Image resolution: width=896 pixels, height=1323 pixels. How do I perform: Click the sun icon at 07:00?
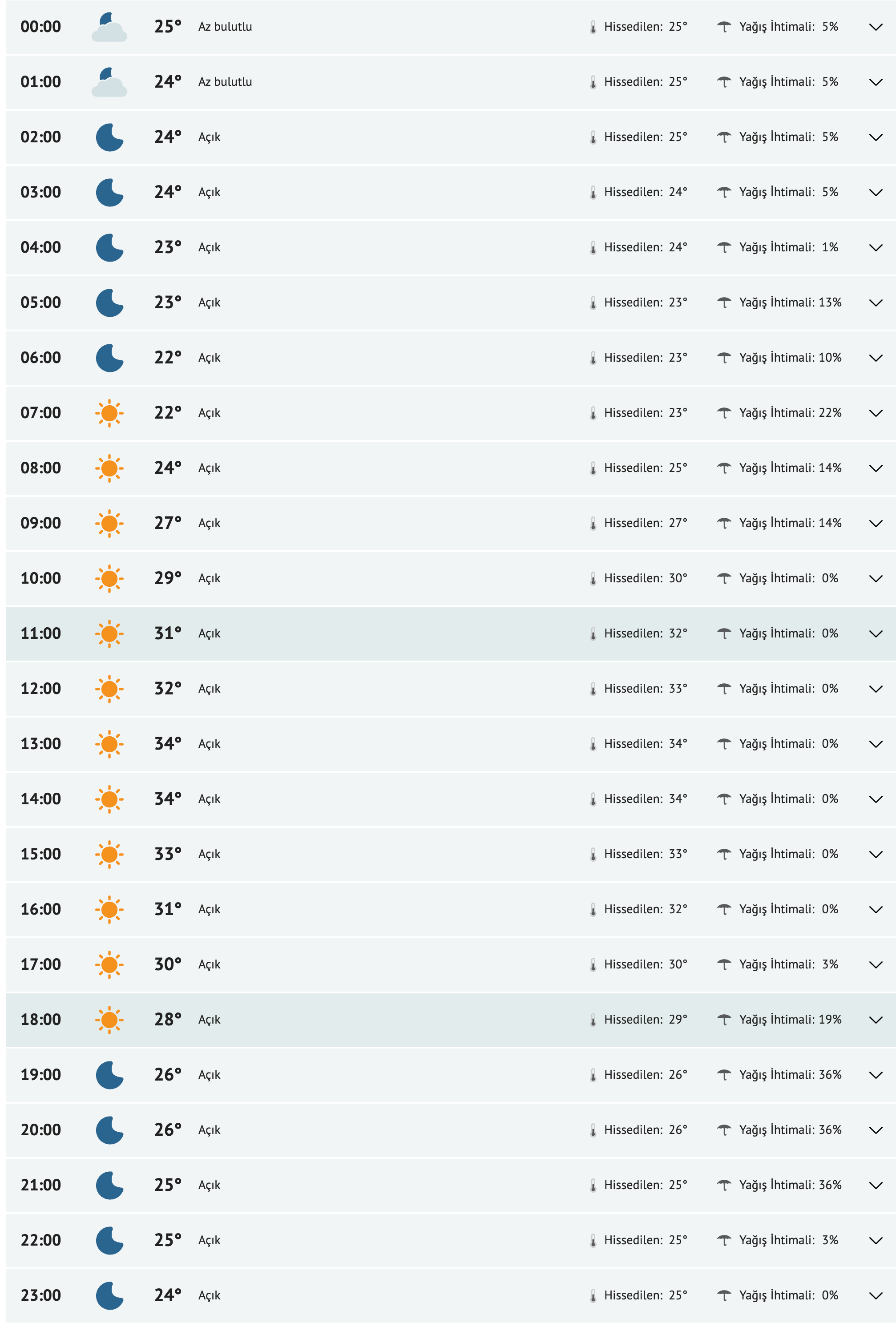pos(109,413)
